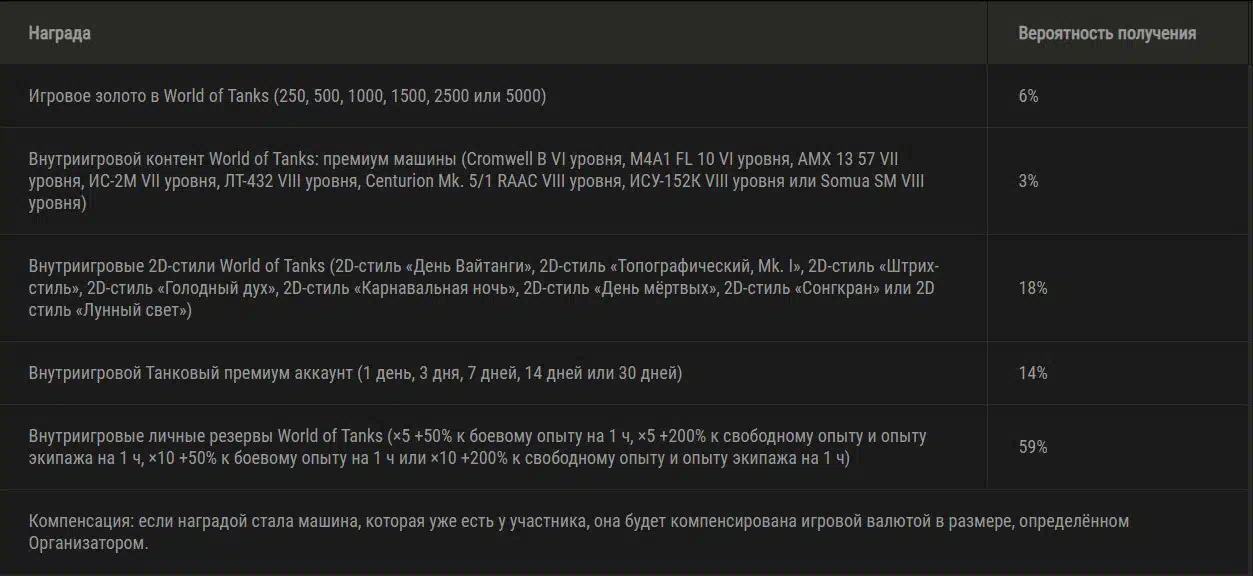The image size is (1253, 576).
Task: Click the Компенсация note text
Action: [x=579, y=533]
